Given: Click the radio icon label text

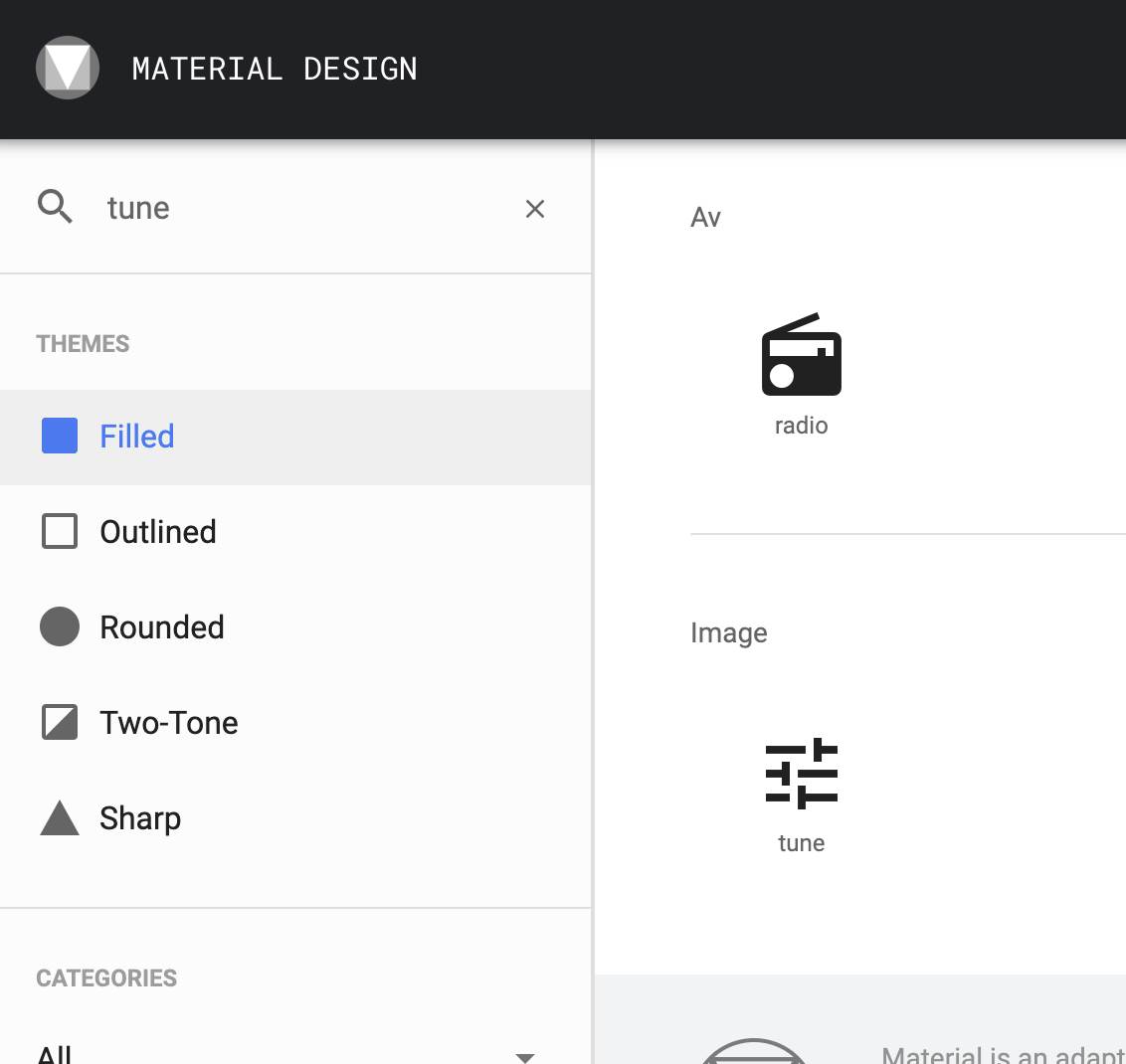Looking at the screenshot, I should [801, 425].
